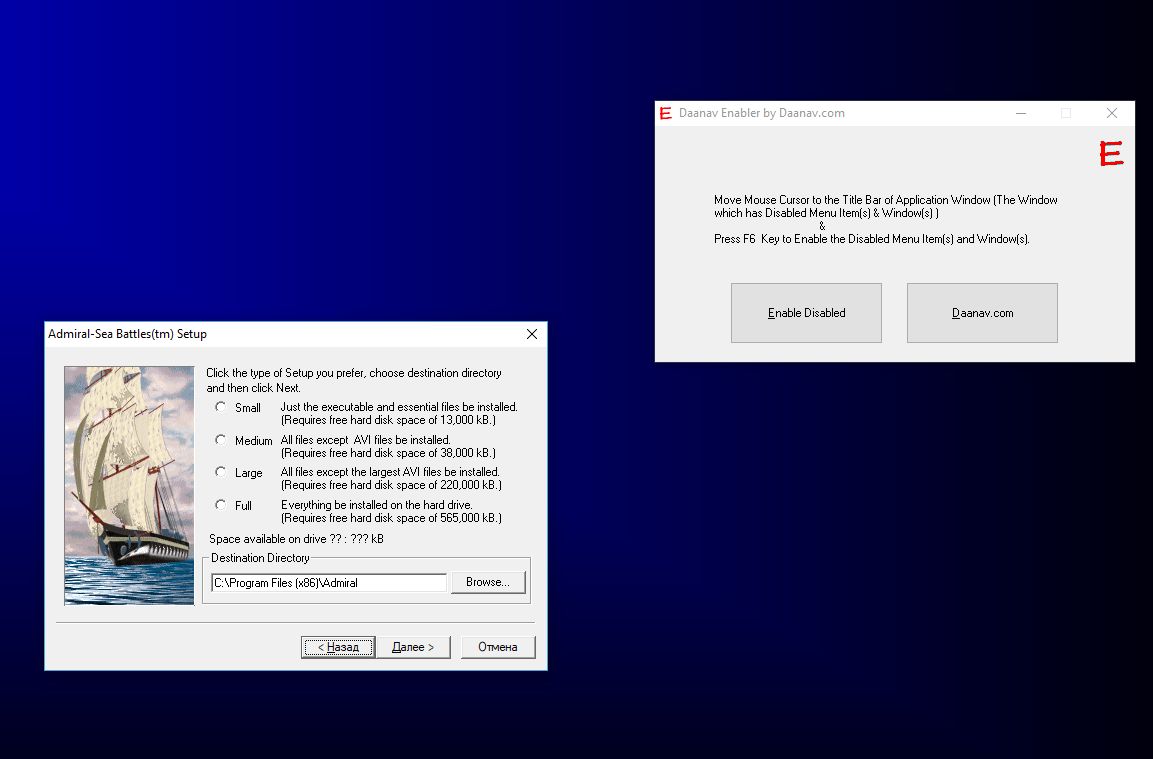Click the Daanav Enabler title bar app icon

point(665,113)
